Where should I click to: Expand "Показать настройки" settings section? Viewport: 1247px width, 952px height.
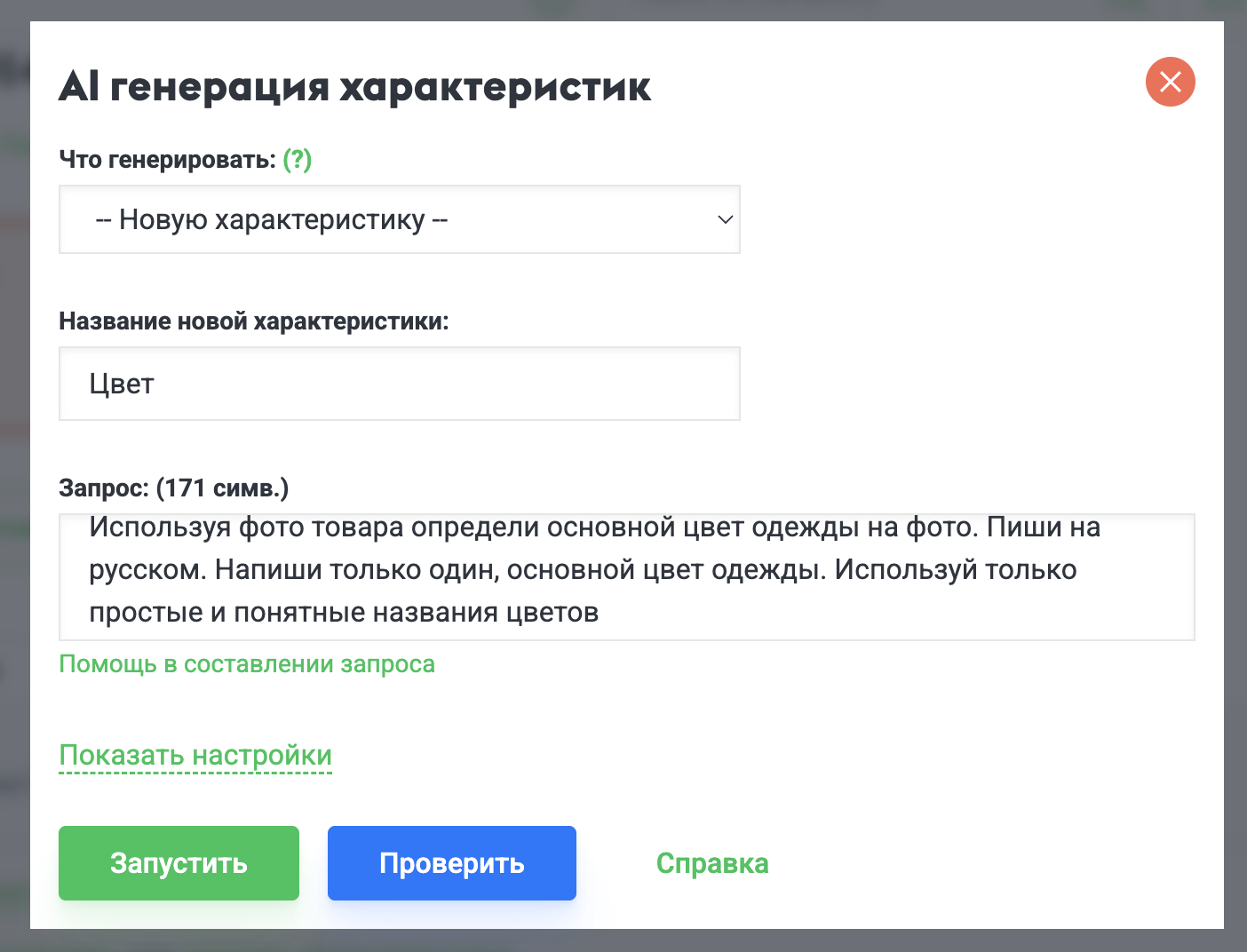pyautogui.click(x=195, y=755)
